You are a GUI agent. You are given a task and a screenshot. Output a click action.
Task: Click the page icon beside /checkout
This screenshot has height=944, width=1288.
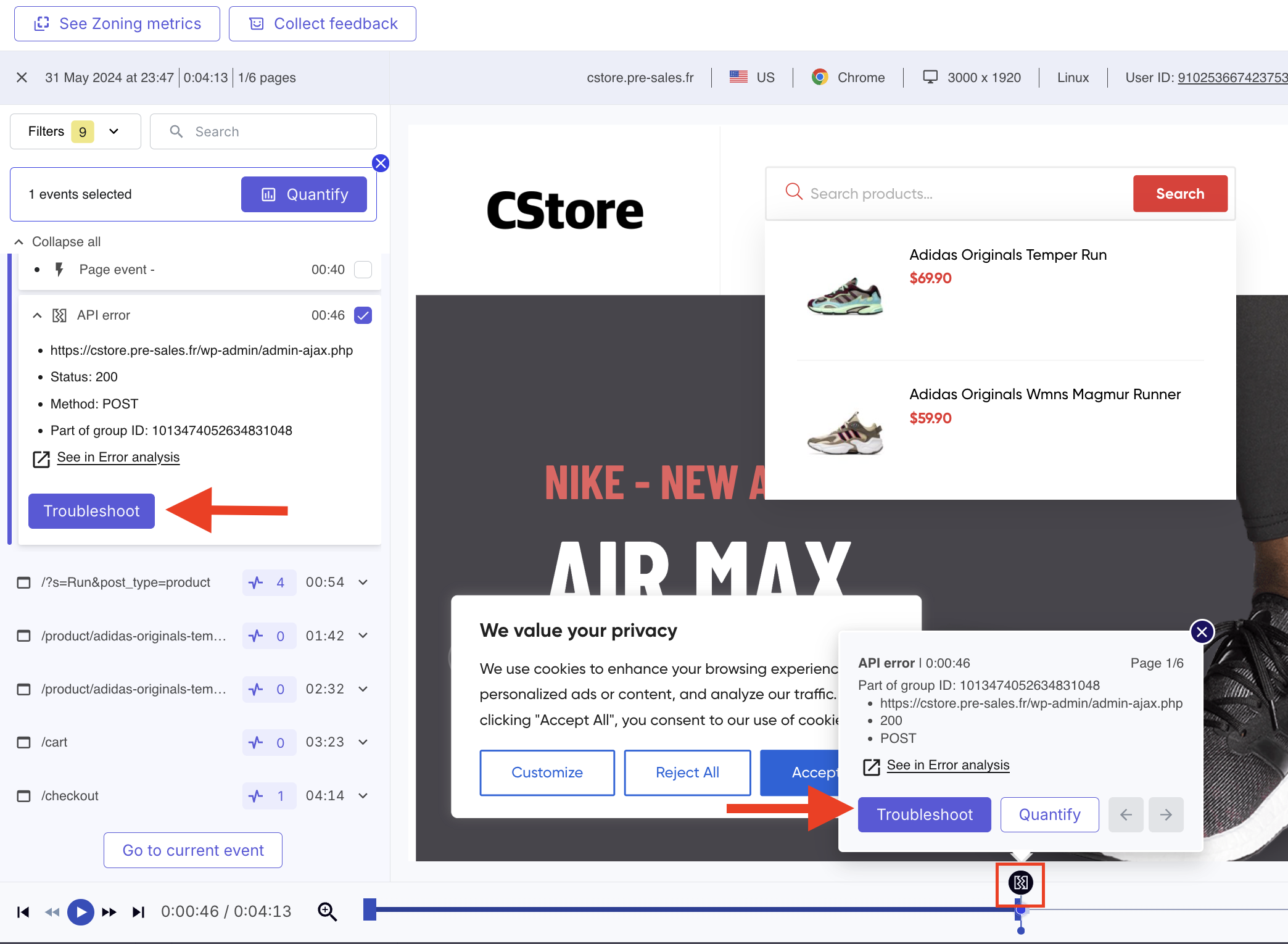coord(23,796)
